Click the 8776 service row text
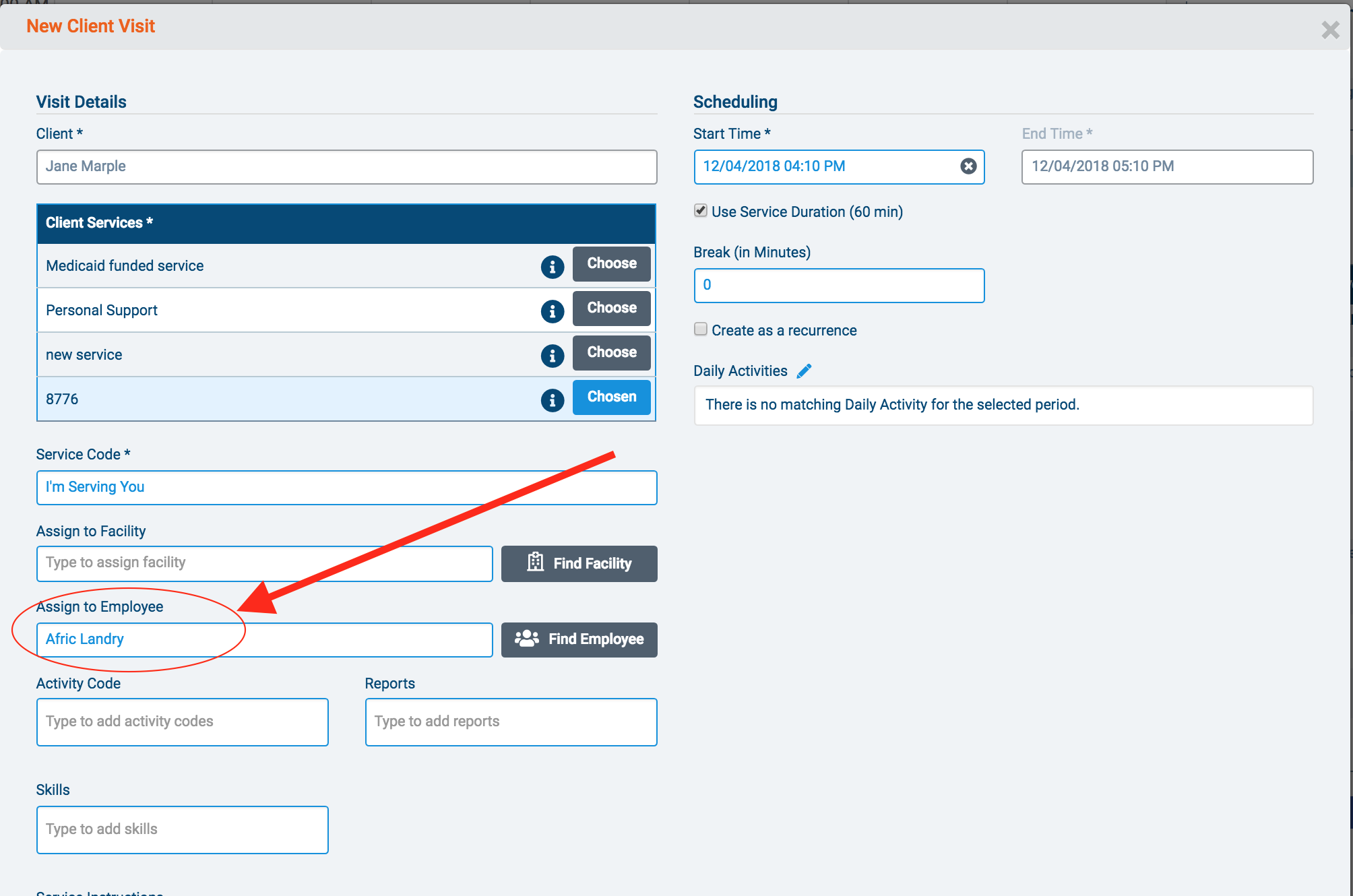Viewport: 1353px width, 896px height. 62,399
